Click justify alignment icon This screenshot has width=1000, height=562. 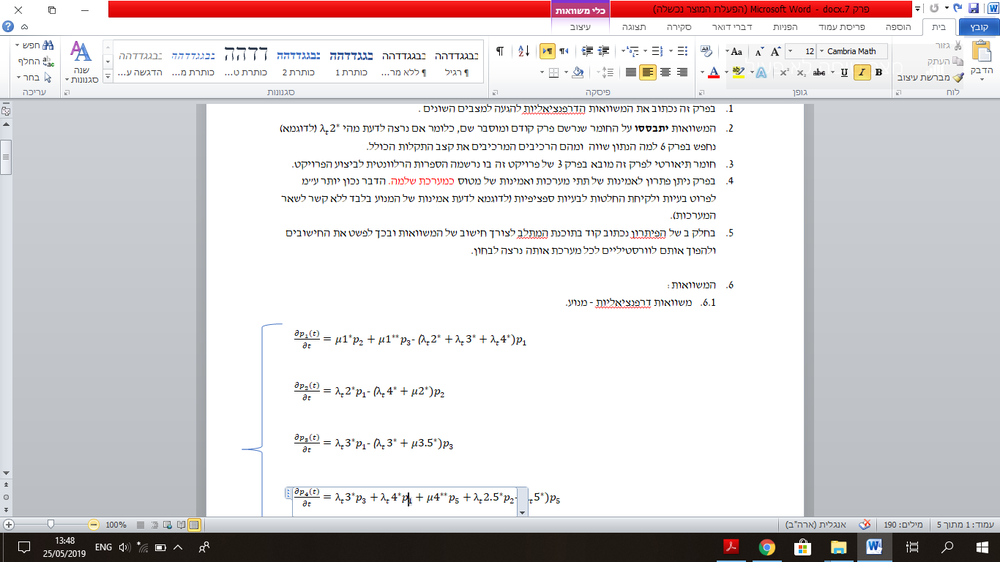point(631,72)
